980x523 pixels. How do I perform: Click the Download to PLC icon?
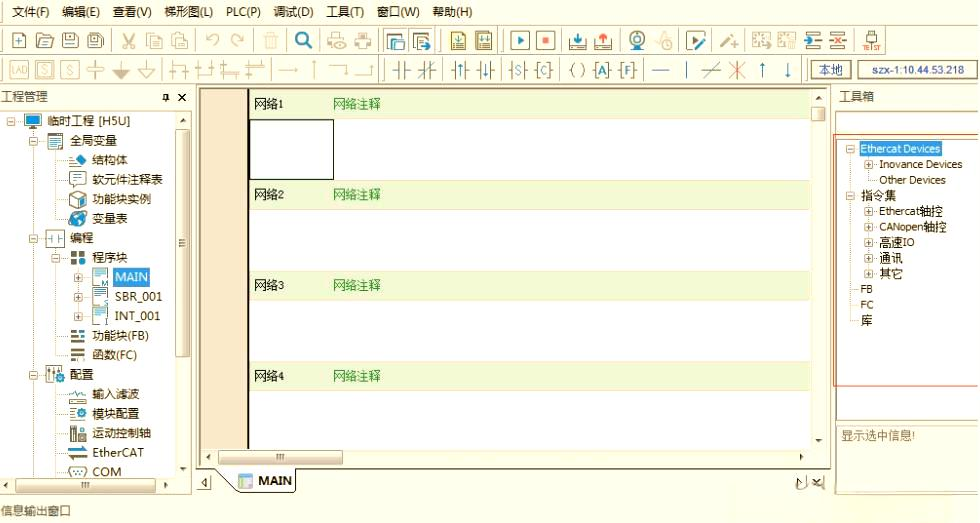coord(578,41)
